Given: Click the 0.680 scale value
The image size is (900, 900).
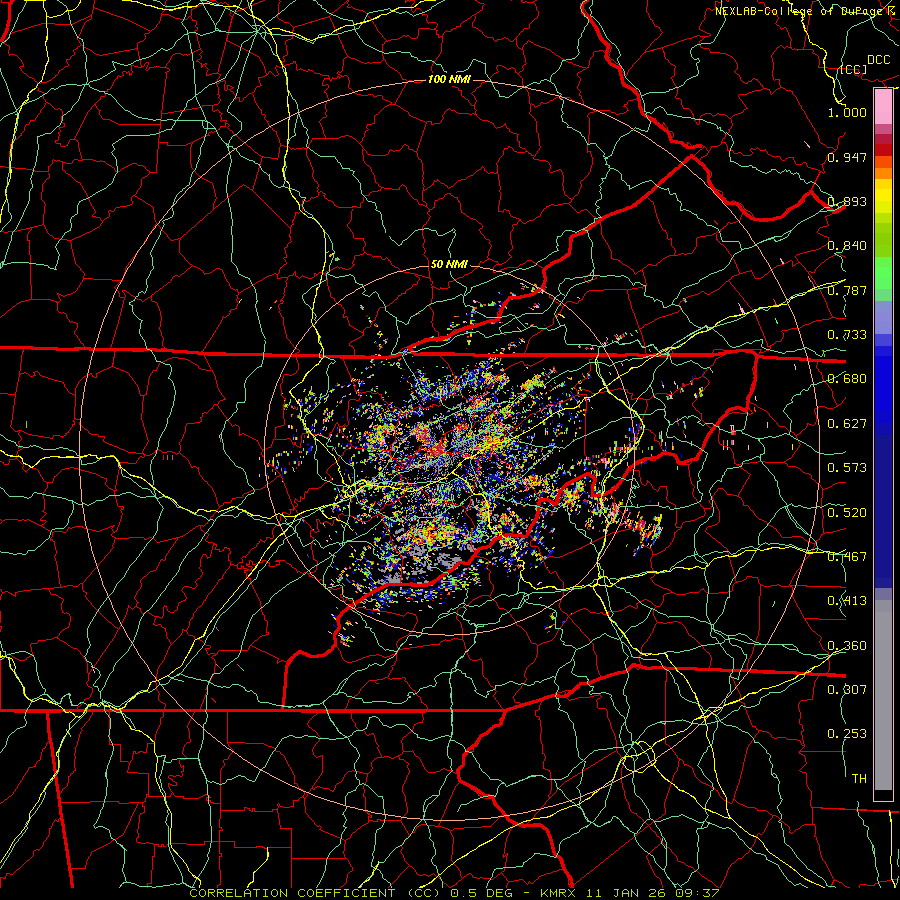Looking at the screenshot, I should 847,379.
